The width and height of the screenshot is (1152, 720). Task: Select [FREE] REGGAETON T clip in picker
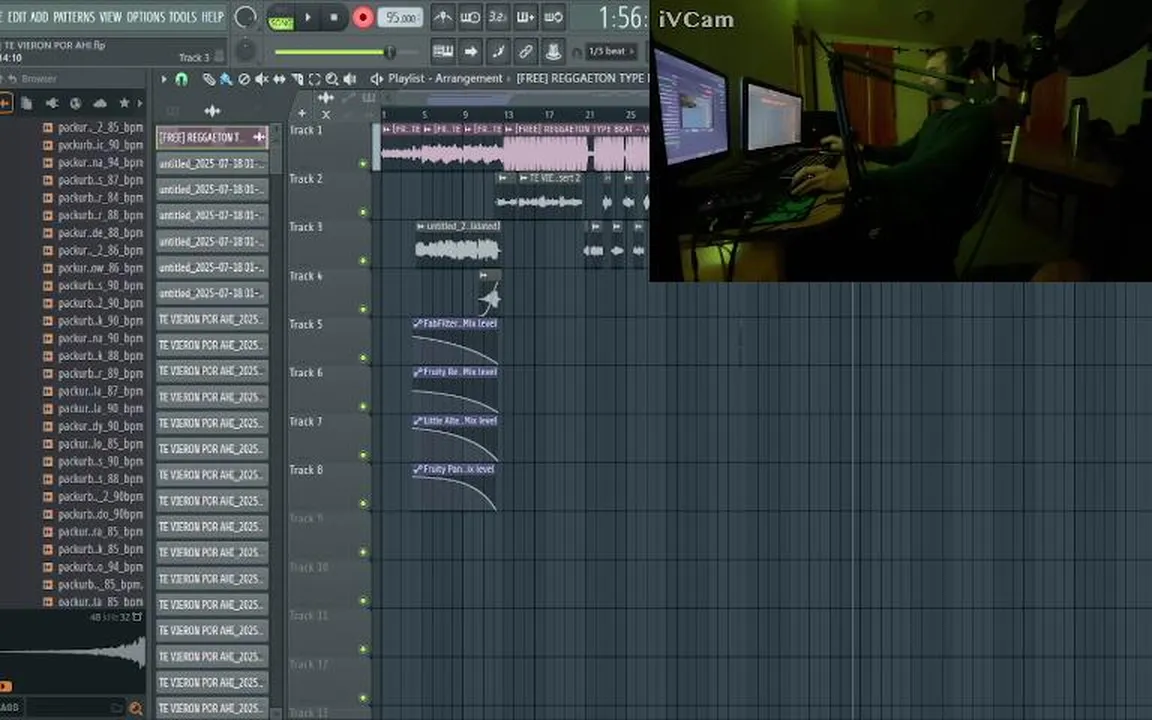pyautogui.click(x=212, y=137)
